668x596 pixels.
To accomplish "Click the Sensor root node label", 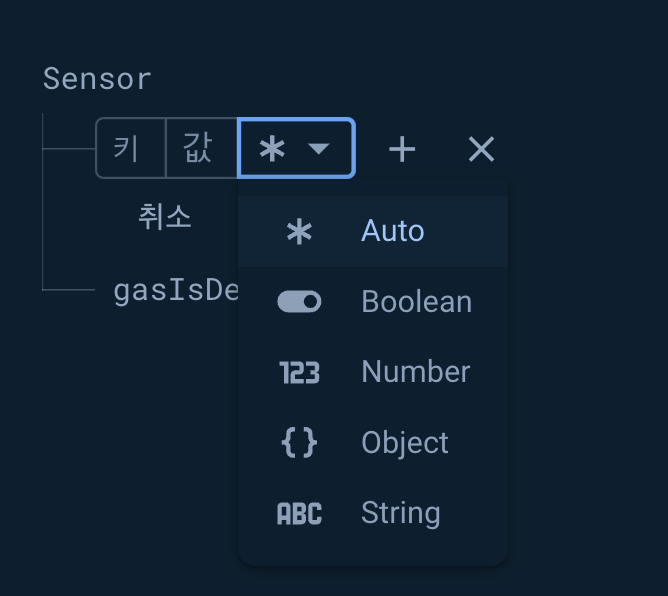I will pos(97,79).
